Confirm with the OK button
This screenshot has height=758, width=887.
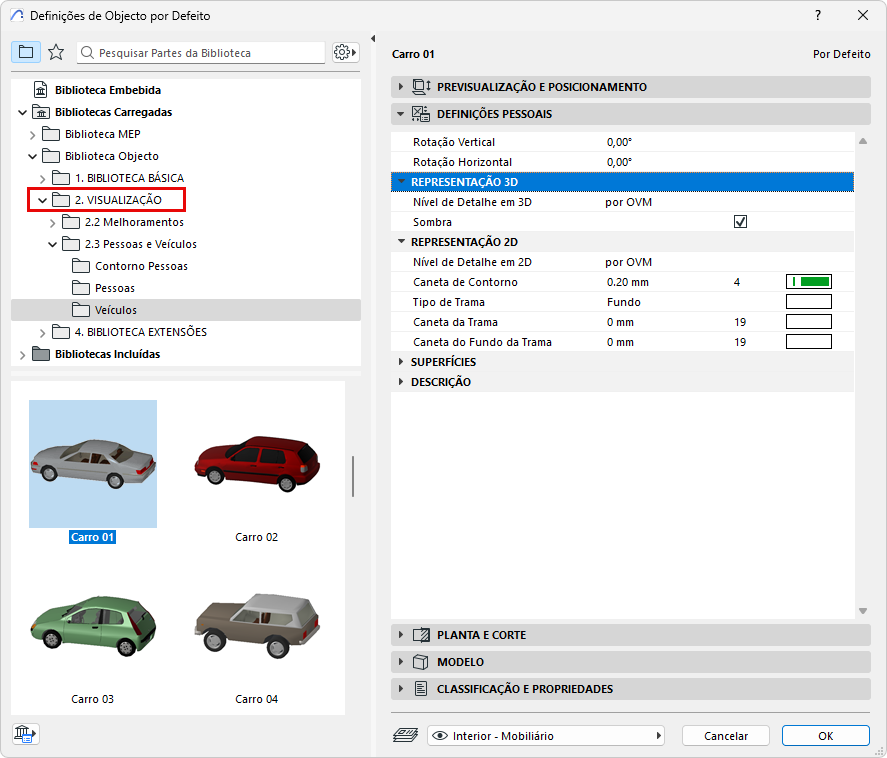tap(825, 736)
